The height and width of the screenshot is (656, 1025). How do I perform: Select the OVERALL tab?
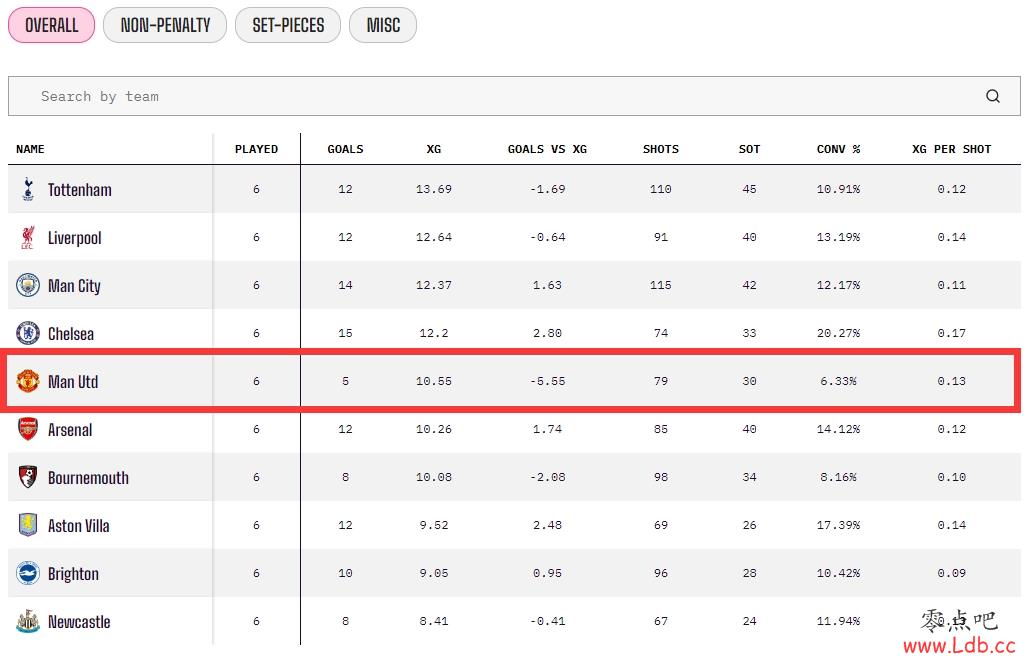click(51, 25)
